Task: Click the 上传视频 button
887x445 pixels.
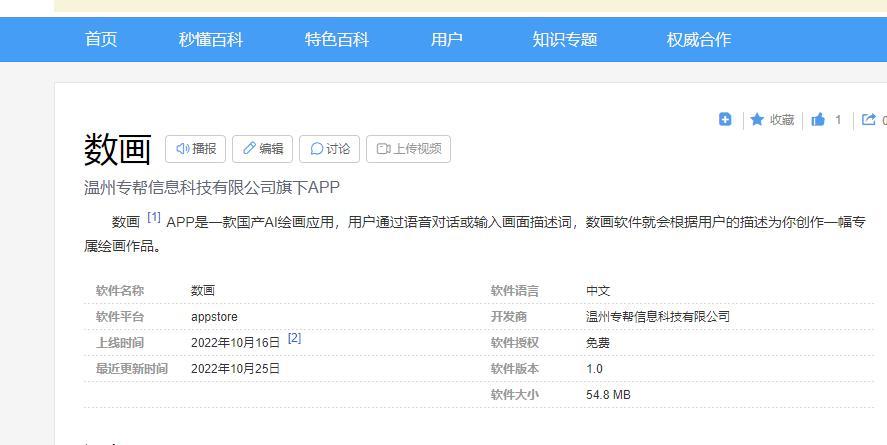Action: point(408,149)
